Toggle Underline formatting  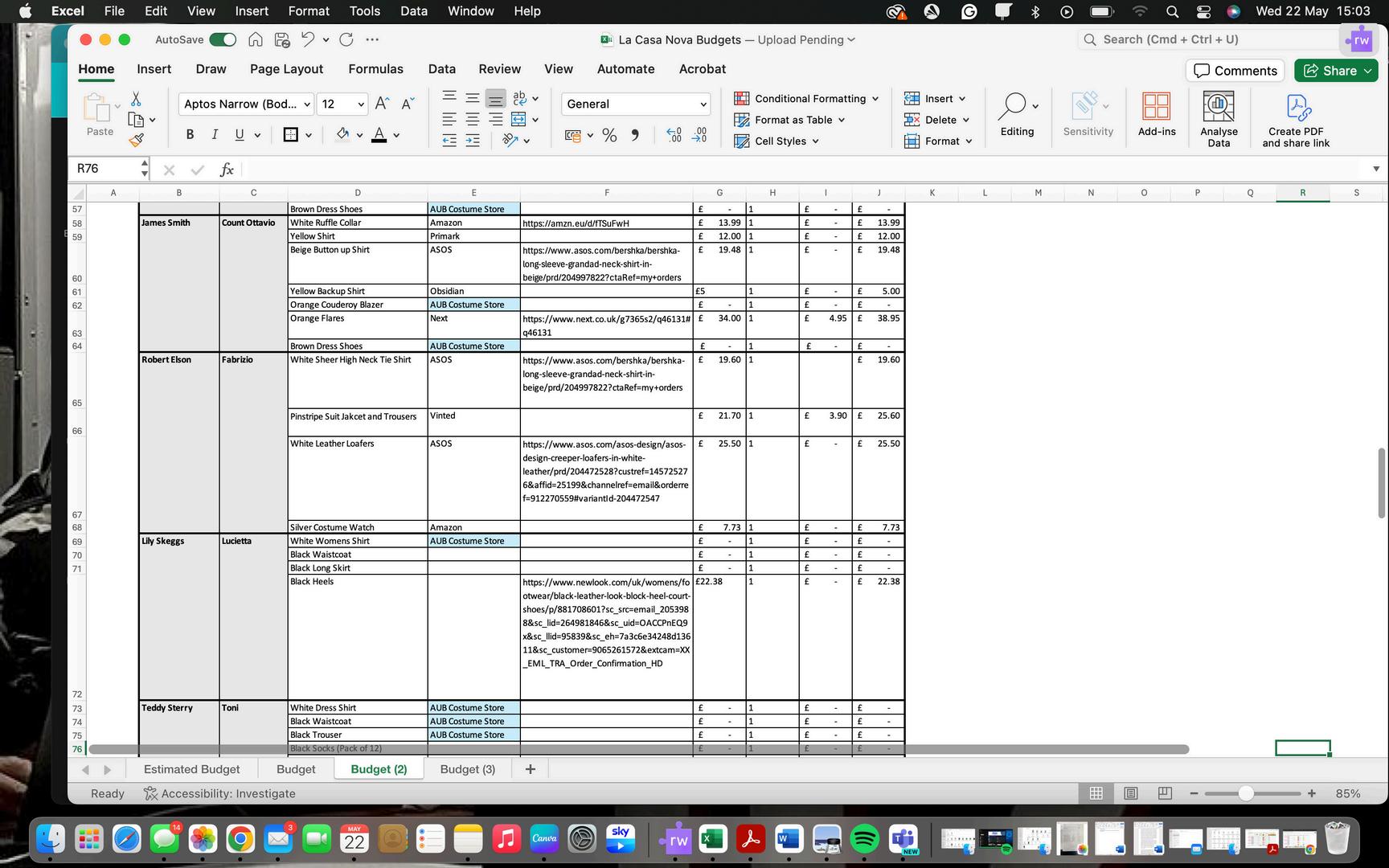click(239, 135)
